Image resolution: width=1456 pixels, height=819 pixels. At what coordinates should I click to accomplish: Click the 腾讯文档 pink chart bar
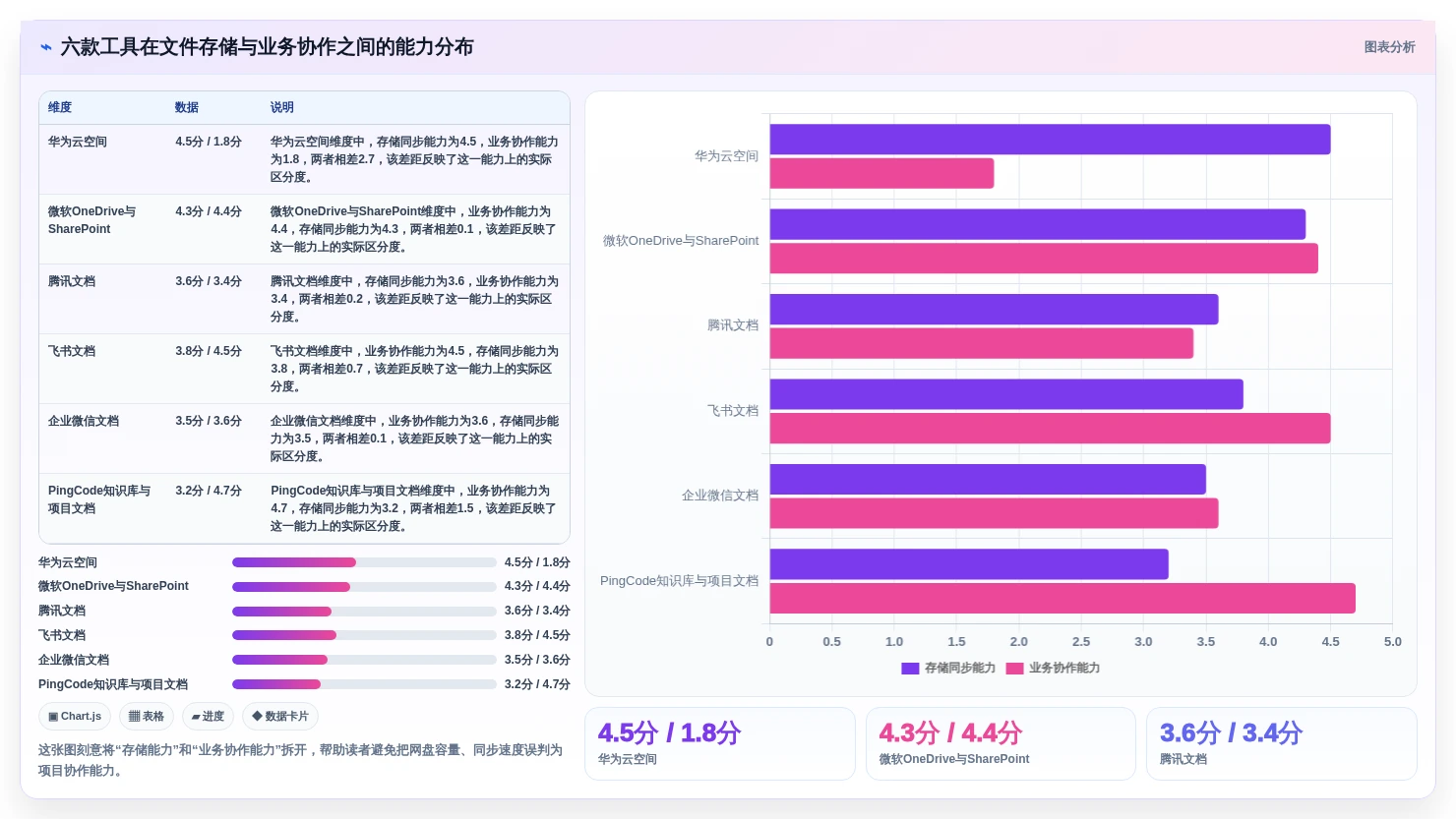982,343
